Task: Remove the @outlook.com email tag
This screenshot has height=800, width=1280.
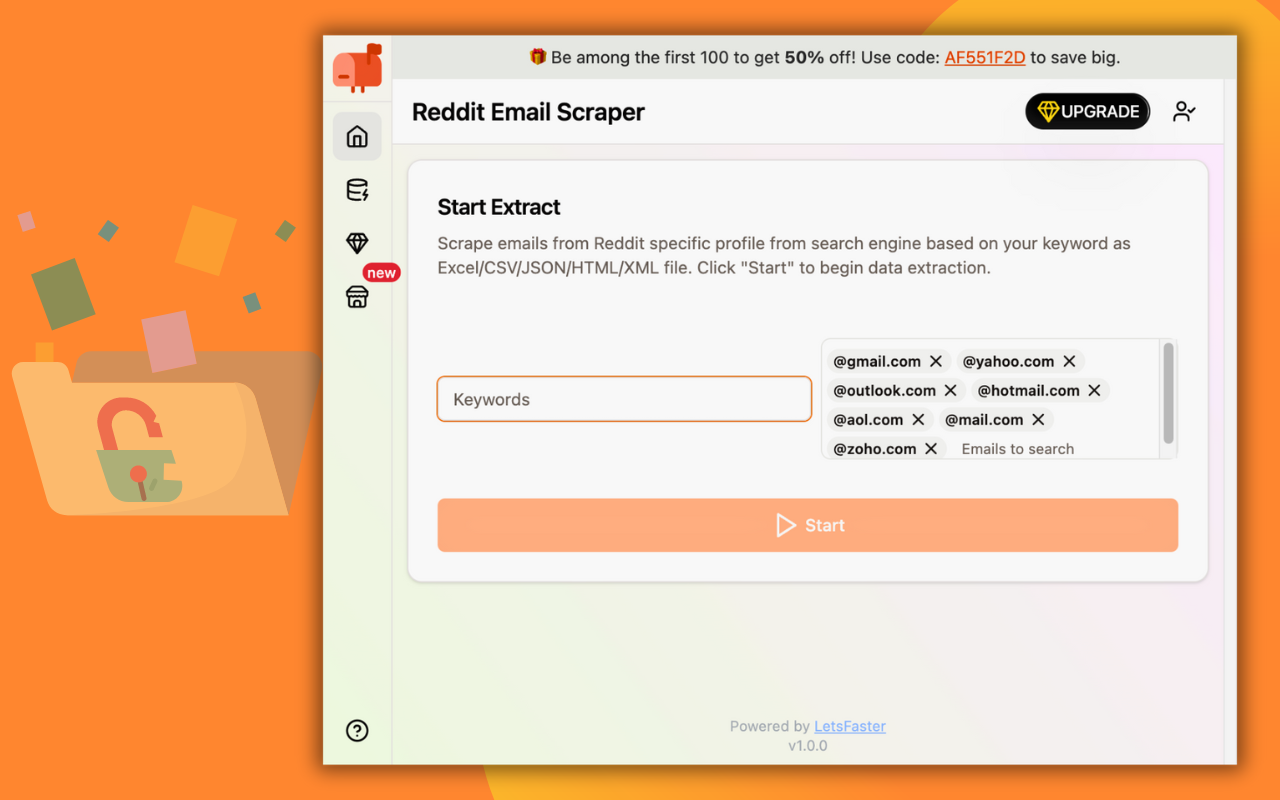Action: pyautogui.click(x=951, y=390)
